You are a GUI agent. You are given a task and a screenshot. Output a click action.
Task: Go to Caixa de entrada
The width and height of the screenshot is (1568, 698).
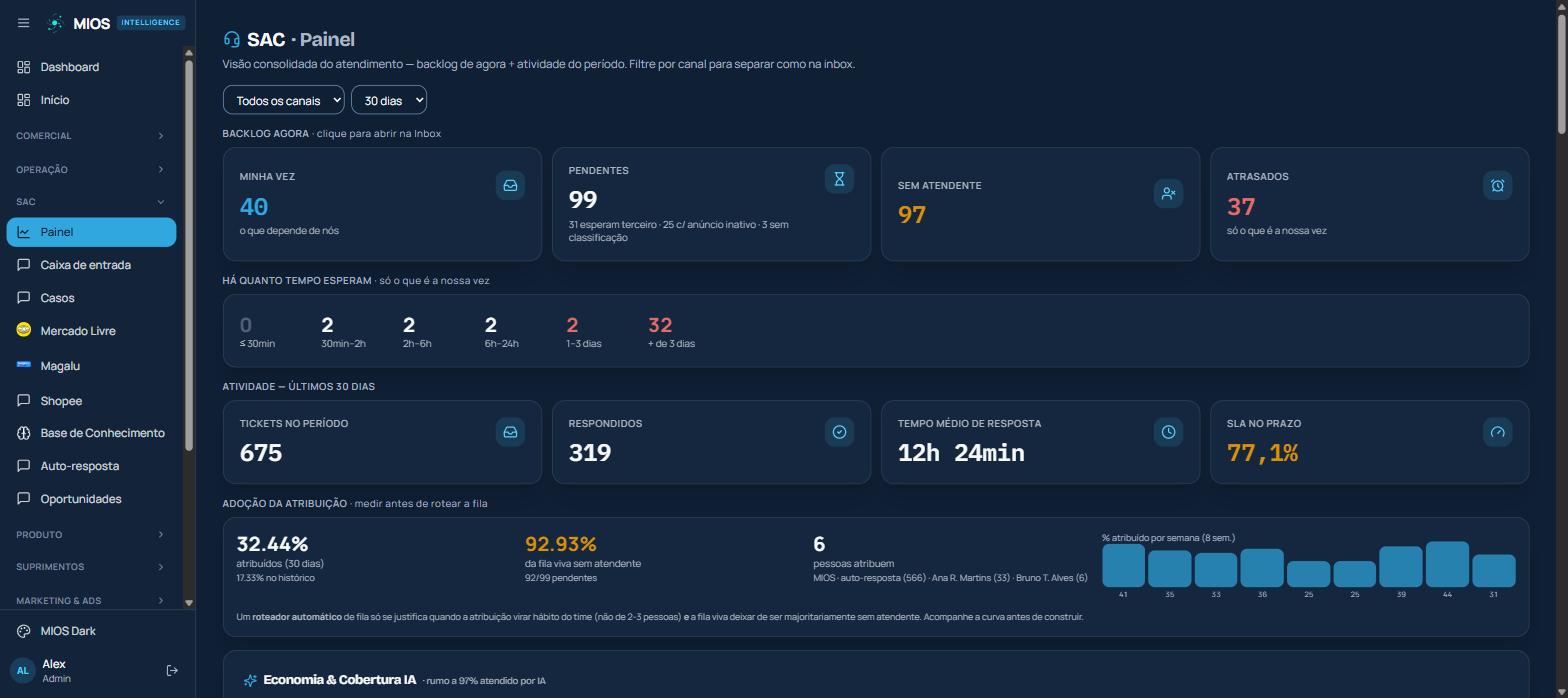tap(91, 265)
